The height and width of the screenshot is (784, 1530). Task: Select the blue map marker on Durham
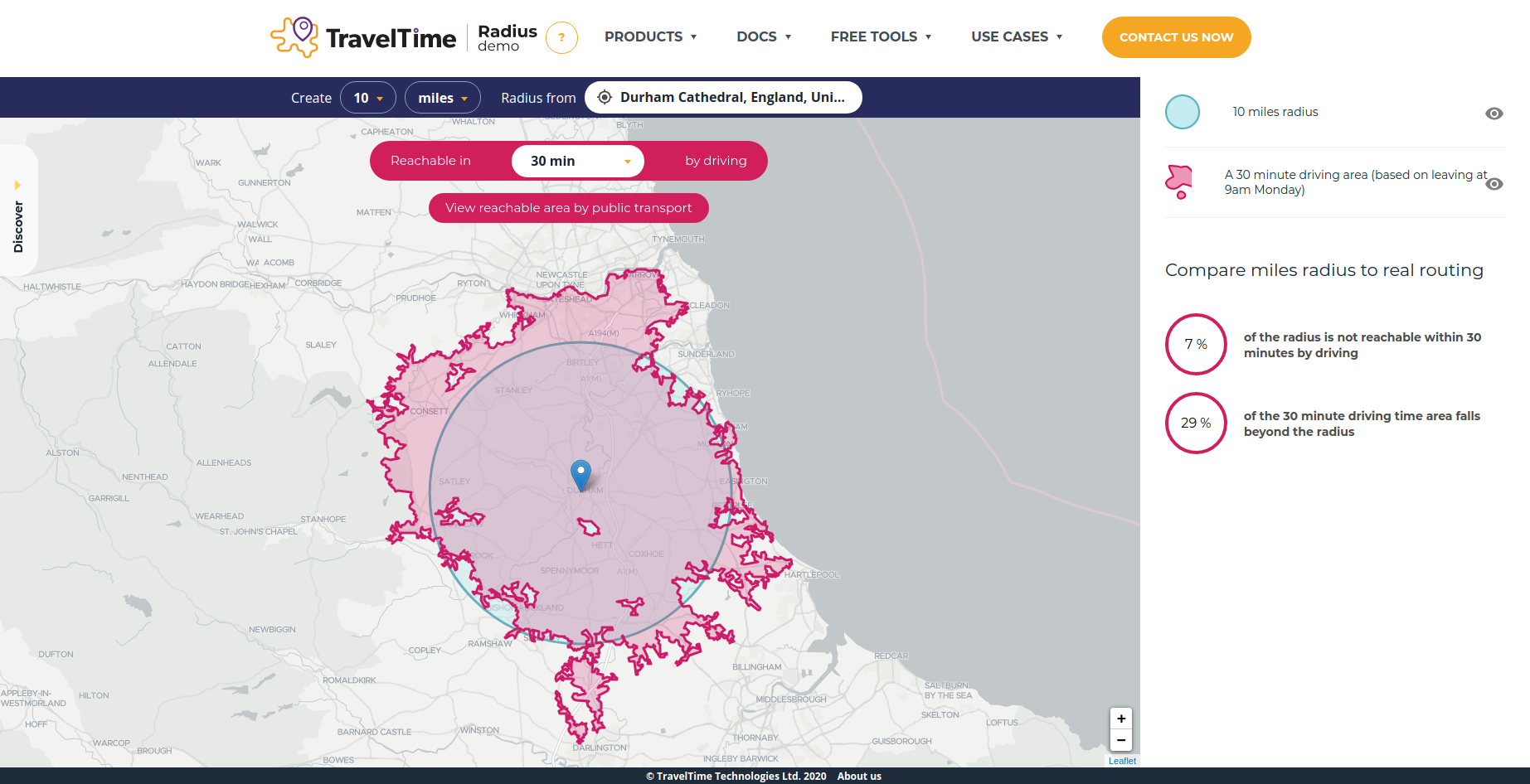pyautogui.click(x=580, y=474)
